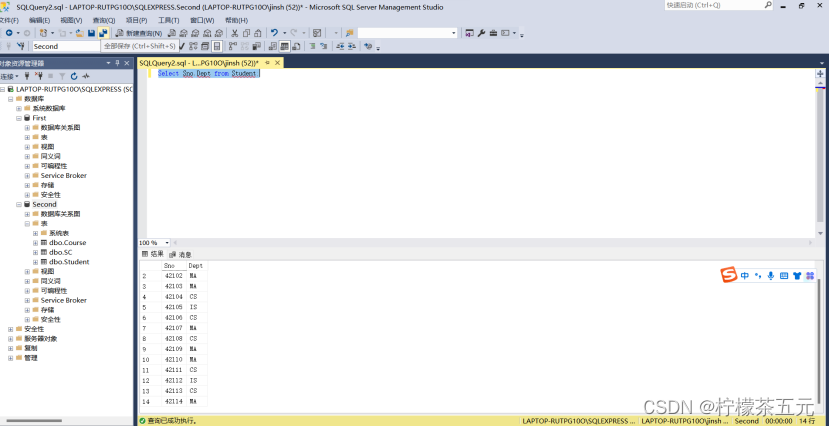Image resolution: width=829 pixels, height=426 pixels.
Task: Open the 查询(Q) menu
Action: pyautogui.click(x=104, y=20)
